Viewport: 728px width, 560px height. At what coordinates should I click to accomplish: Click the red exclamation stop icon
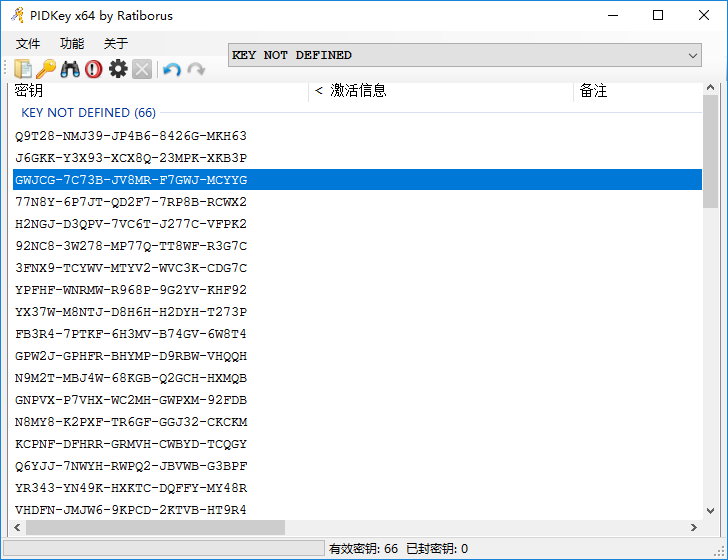(94, 69)
